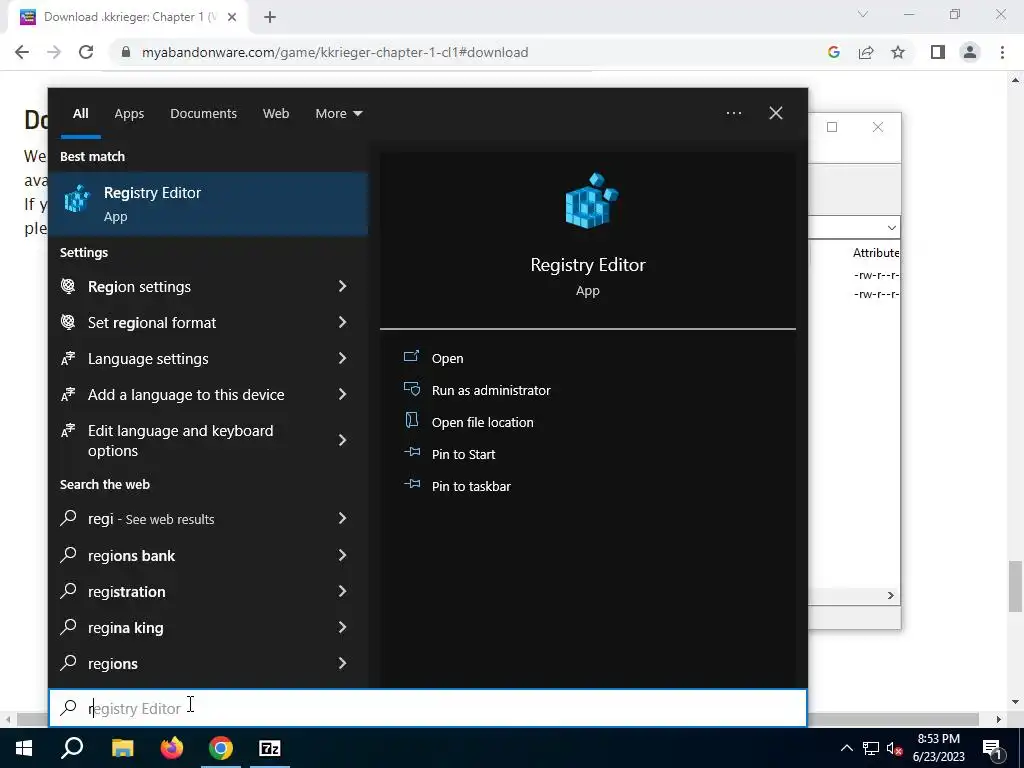
Task: Click the search icon beside regions bank
Action: pos(68,554)
